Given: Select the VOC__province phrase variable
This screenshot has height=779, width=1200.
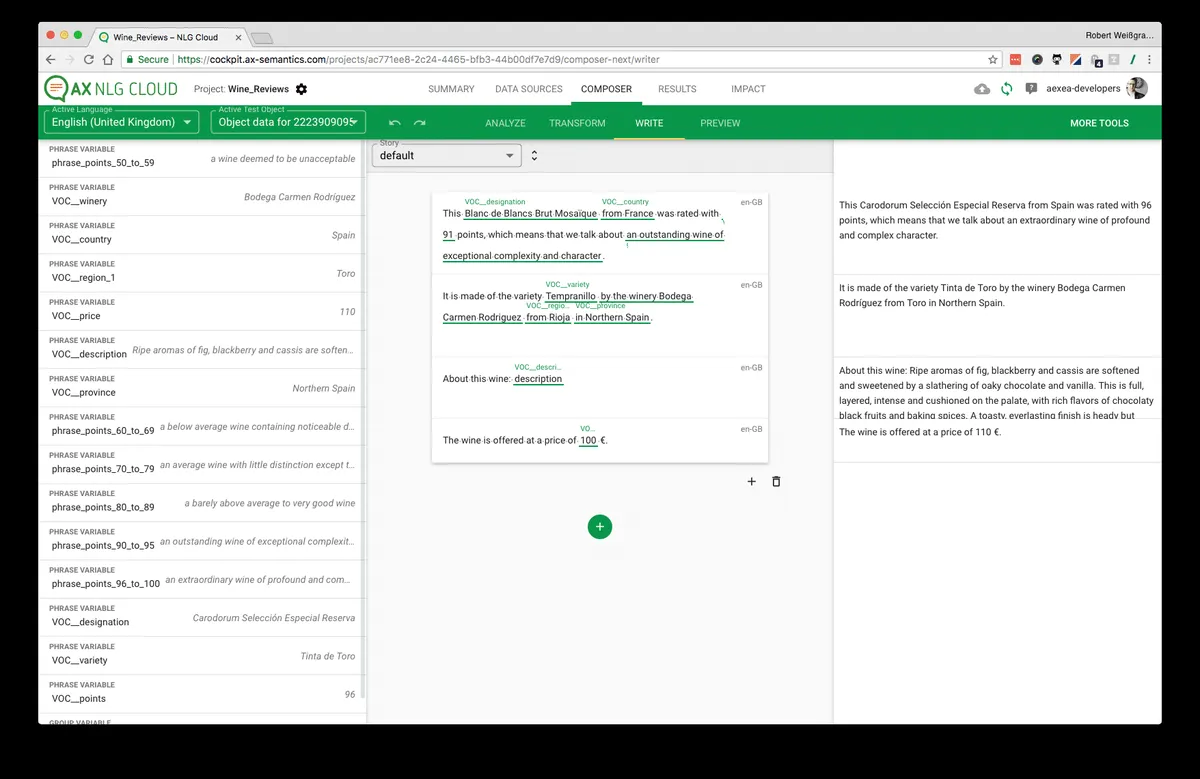Looking at the screenshot, I should point(202,388).
